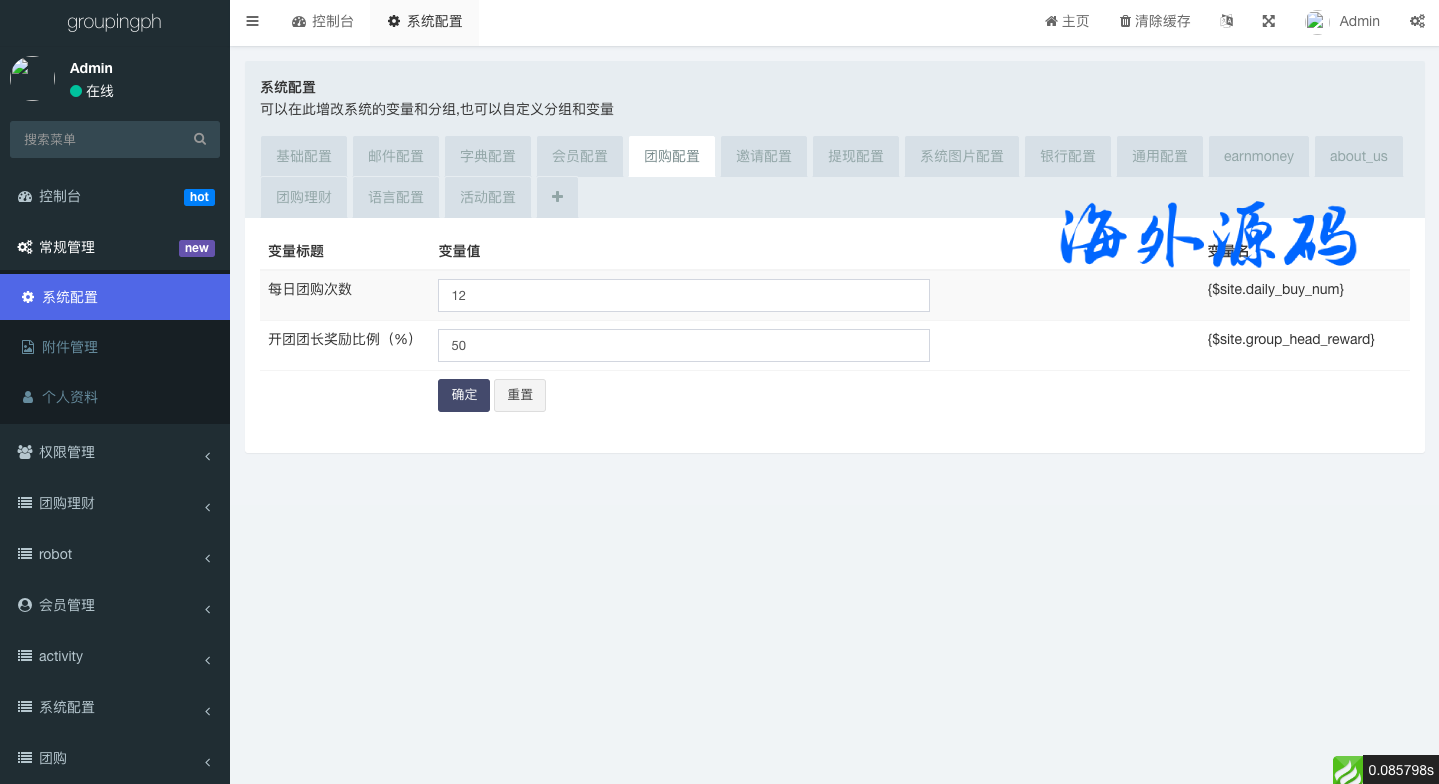Toggle the hamburger sidebar menu icon
Image resolution: width=1439 pixels, height=784 pixels.
pyautogui.click(x=252, y=21)
